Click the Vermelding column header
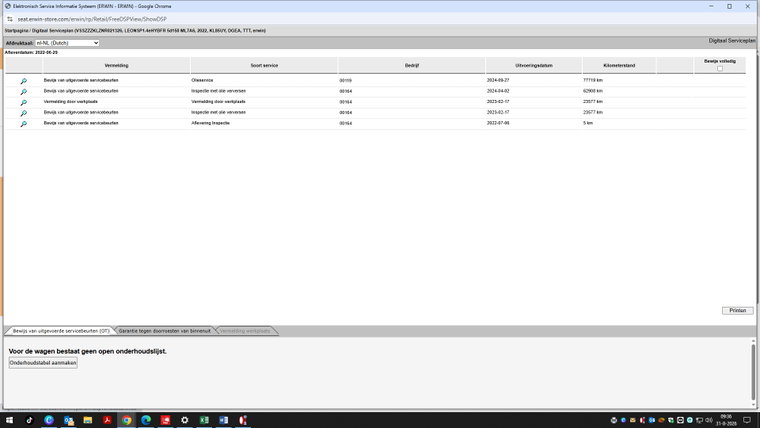The width and height of the screenshot is (760, 428). tap(116, 65)
